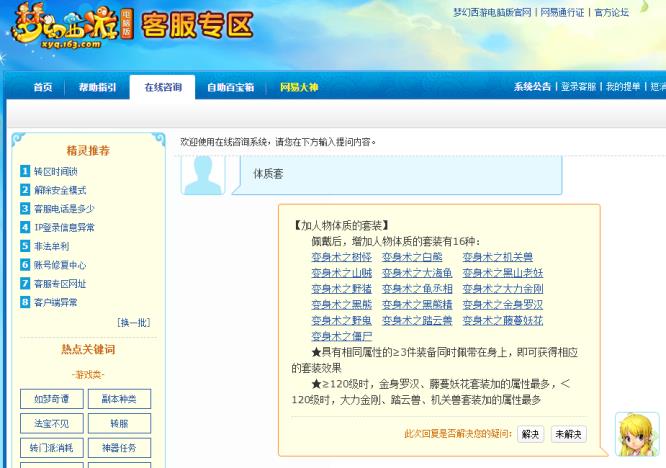Open 网易通行证 link
Image resolution: width=666 pixels, height=468 pixels.
tap(562, 12)
